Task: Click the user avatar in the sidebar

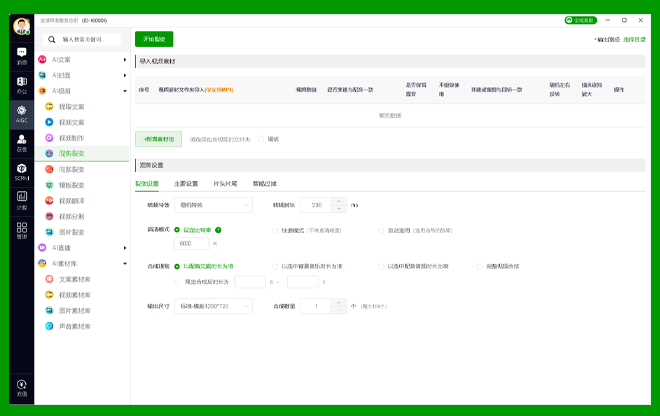Action: click(x=22, y=26)
